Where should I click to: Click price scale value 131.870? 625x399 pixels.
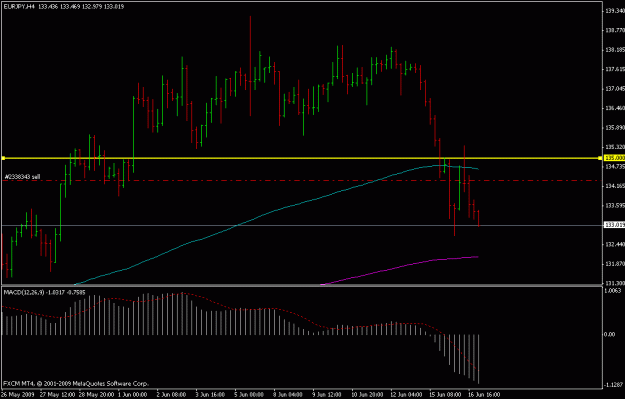pos(615,264)
